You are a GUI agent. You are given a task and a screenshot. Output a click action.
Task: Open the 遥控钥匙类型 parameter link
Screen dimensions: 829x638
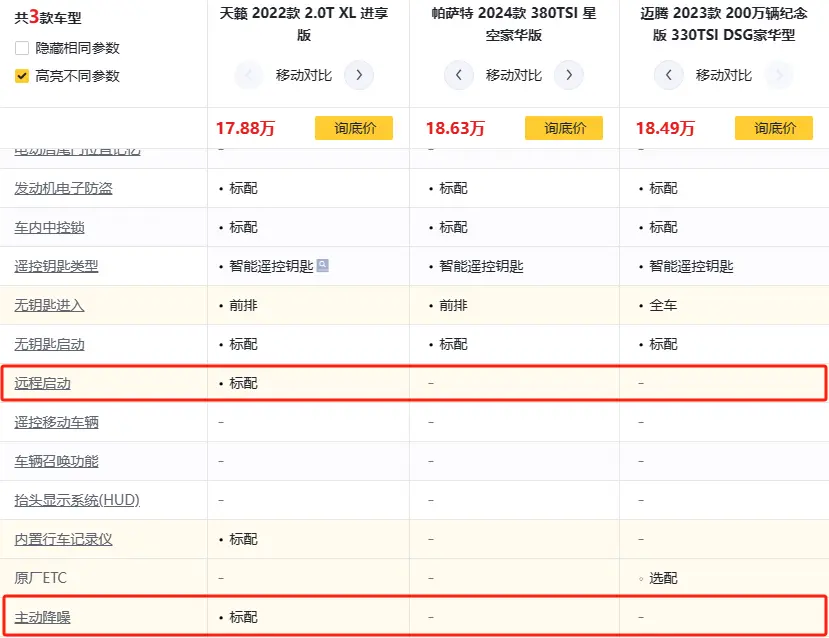56,266
